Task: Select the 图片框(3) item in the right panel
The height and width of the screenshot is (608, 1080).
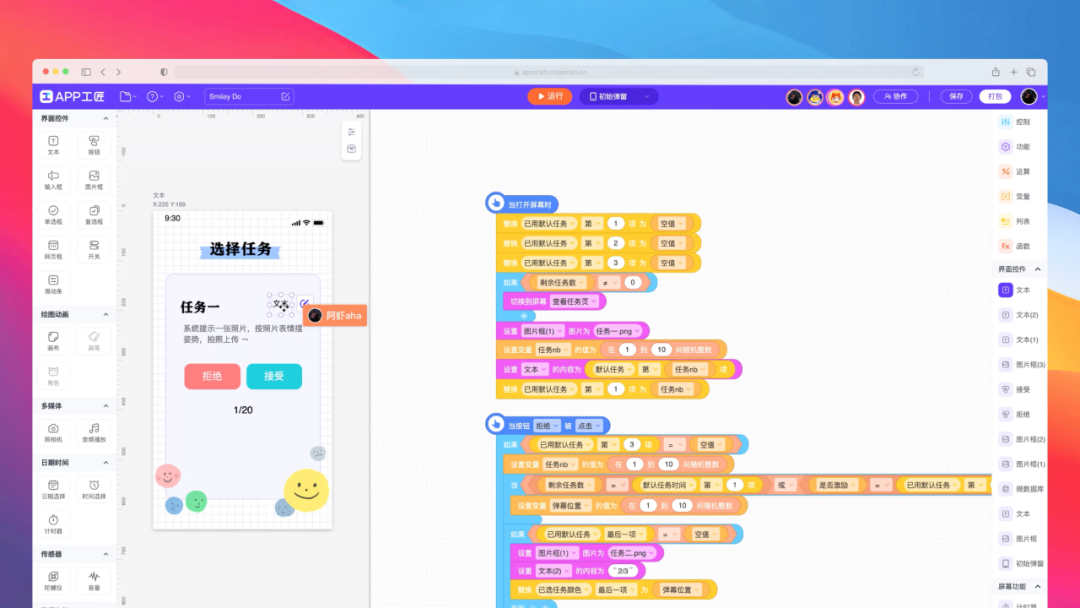Action: [x=1022, y=364]
